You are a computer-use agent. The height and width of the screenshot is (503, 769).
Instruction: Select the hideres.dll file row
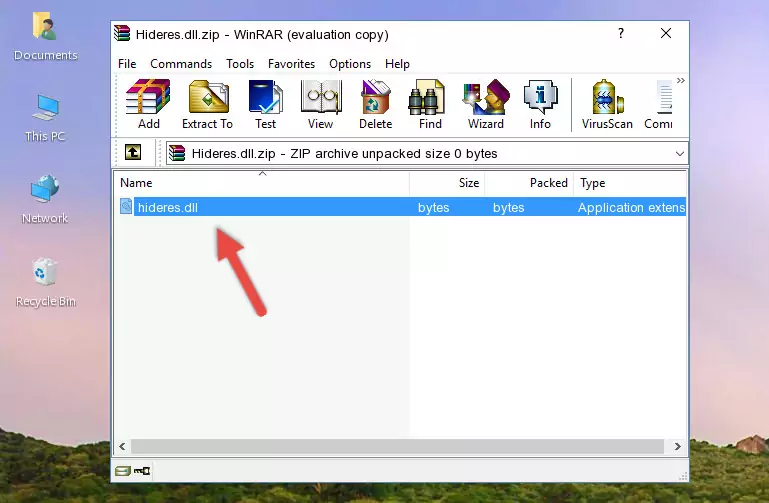pos(401,207)
